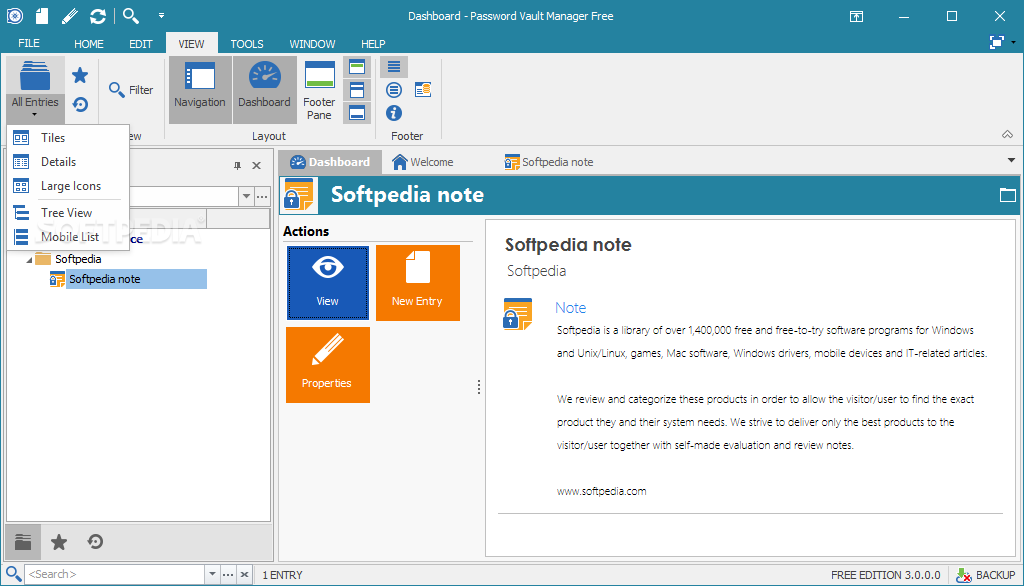The width and height of the screenshot is (1024, 586).
Task: Click the vertical dots splitter handle
Action: pos(479,387)
